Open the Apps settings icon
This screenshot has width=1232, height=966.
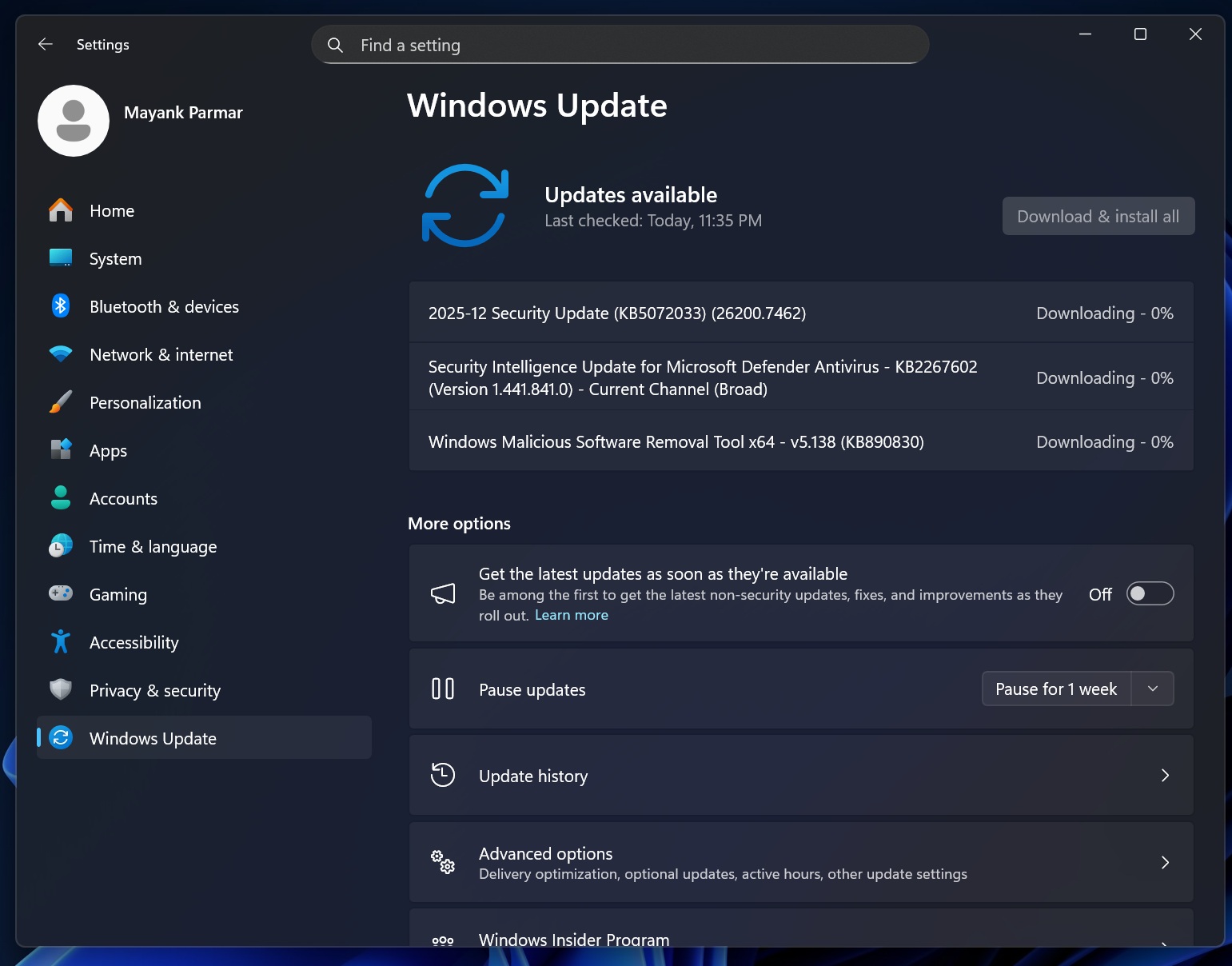(x=61, y=450)
